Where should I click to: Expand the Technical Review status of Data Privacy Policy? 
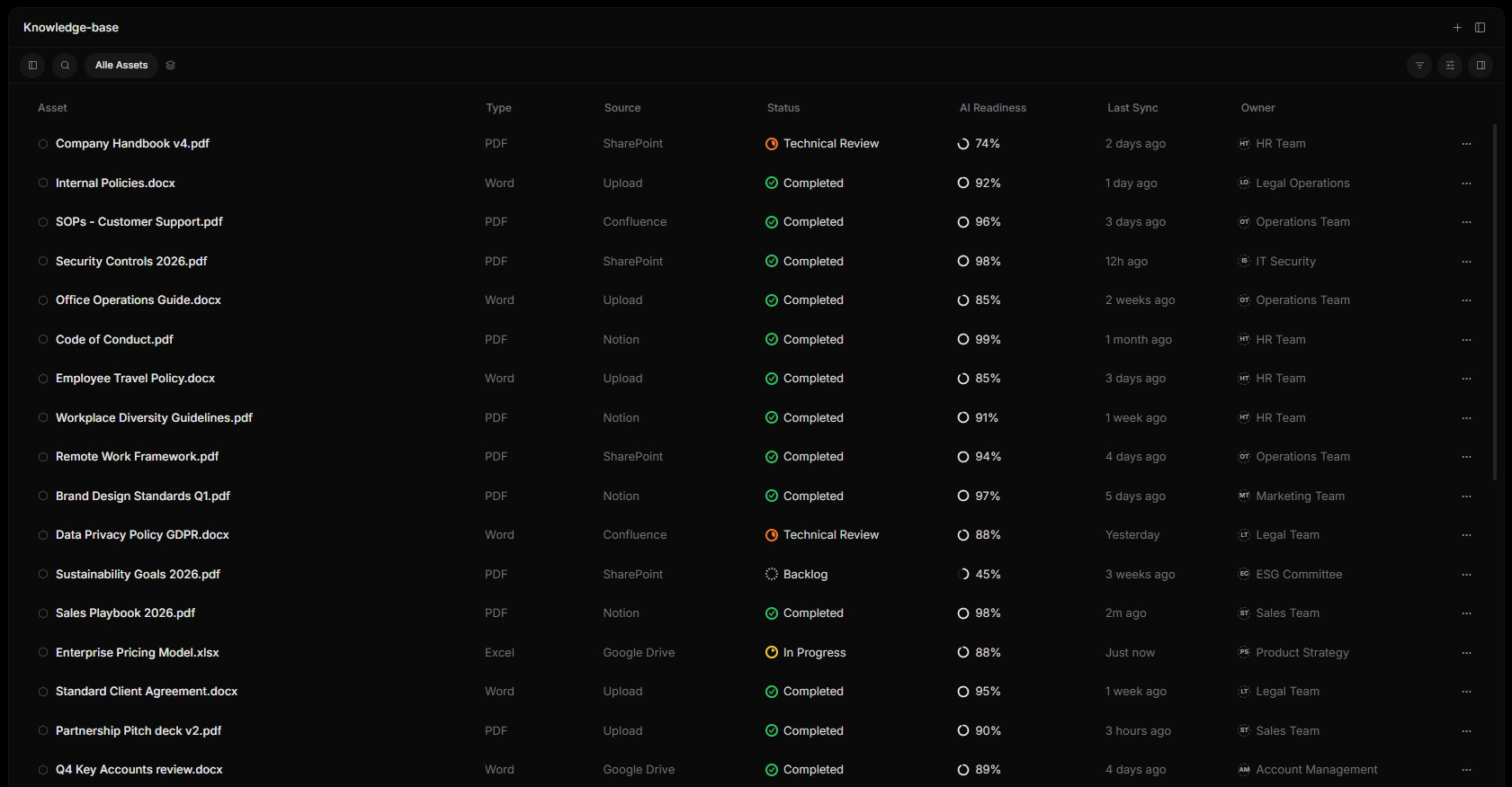[x=822, y=535]
